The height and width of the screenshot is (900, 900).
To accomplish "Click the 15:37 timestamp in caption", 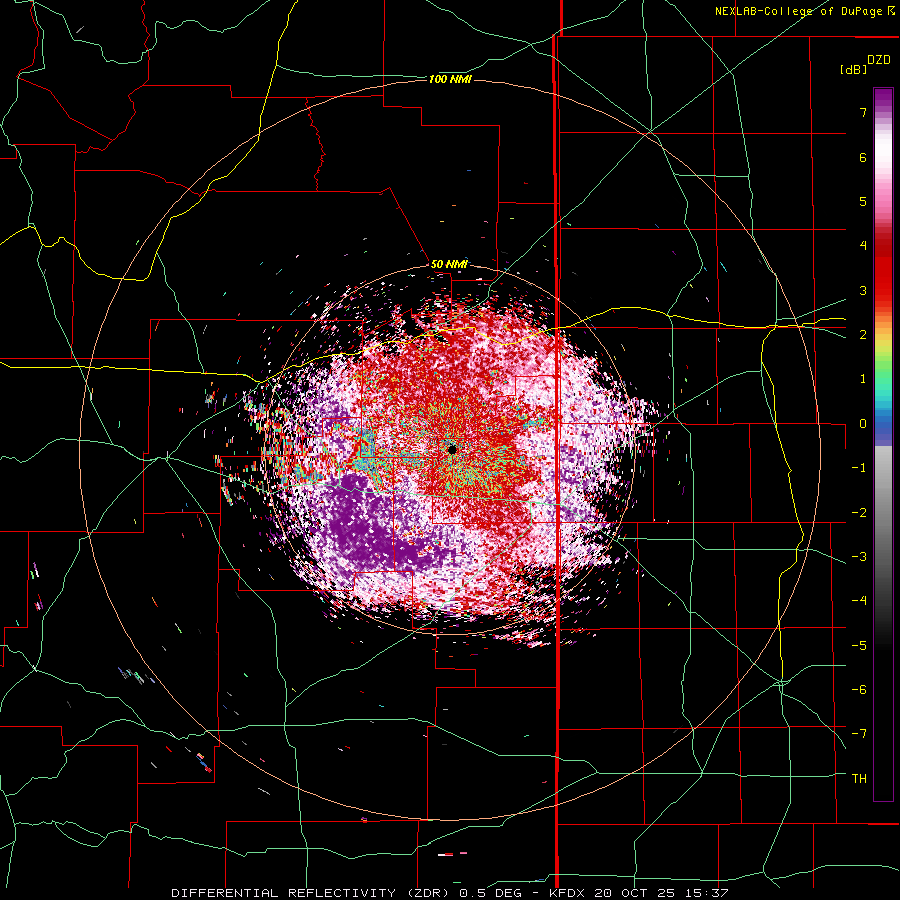I will tap(708, 893).
